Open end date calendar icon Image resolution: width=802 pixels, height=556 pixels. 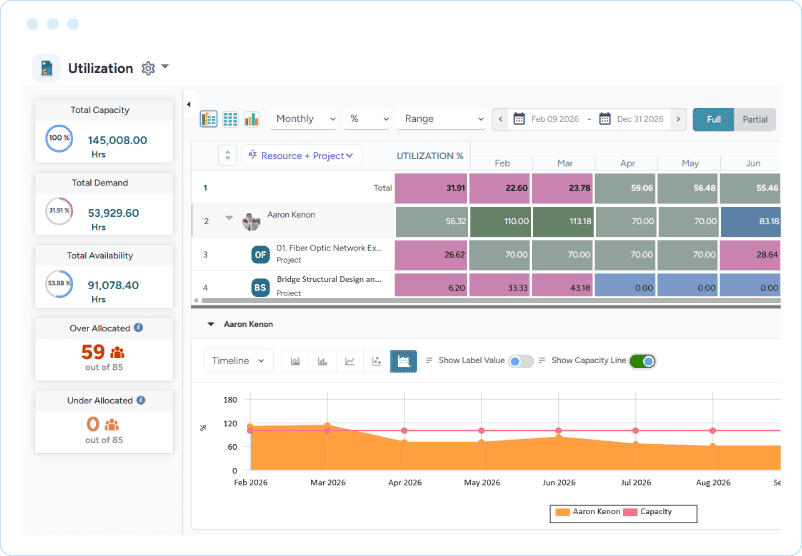tap(605, 119)
